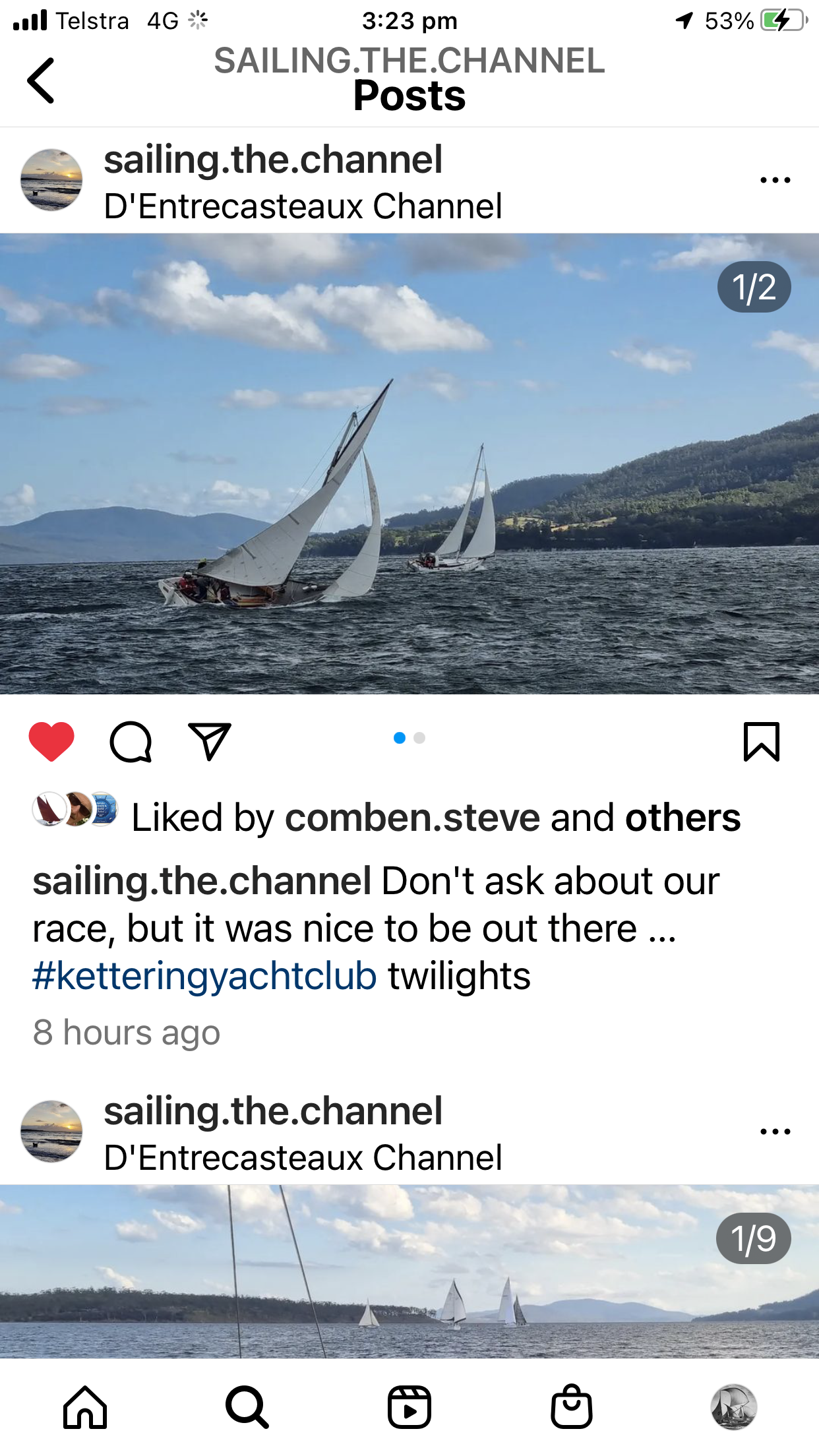Open Reels tab in bottom bar

click(x=409, y=1407)
